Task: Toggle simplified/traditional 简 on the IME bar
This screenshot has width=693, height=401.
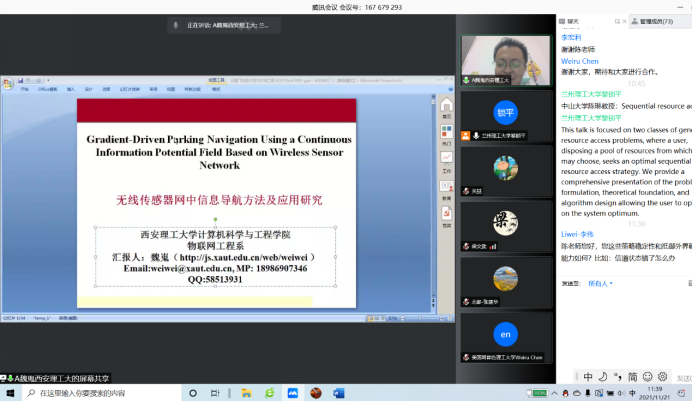Action: pyautogui.click(x=633, y=377)
